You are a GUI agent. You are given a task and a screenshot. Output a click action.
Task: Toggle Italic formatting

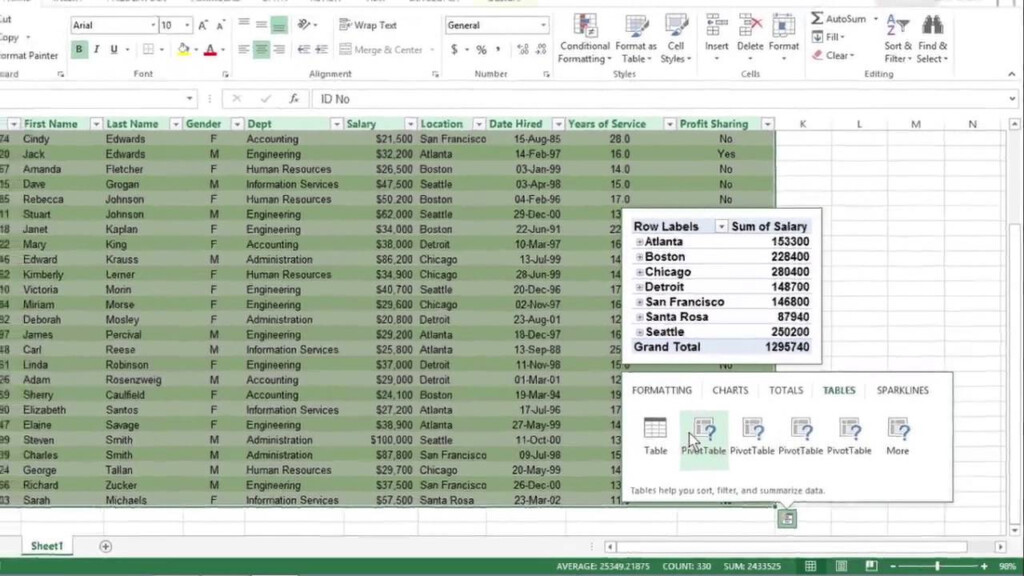97,50
